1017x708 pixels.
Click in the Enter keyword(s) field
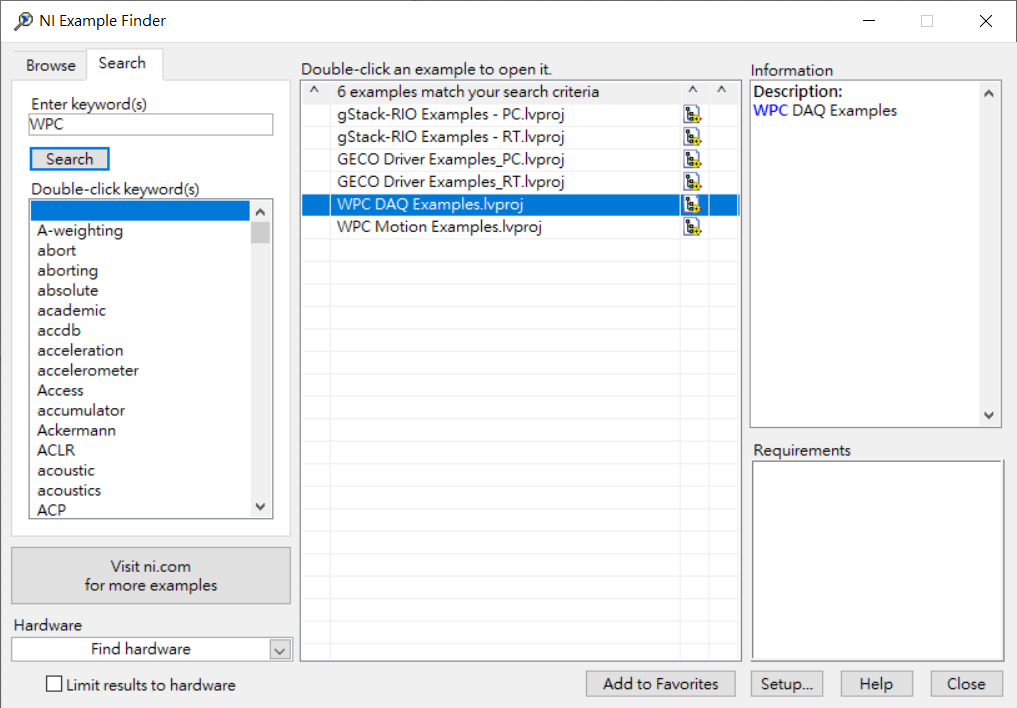click(x=151, y=125)
